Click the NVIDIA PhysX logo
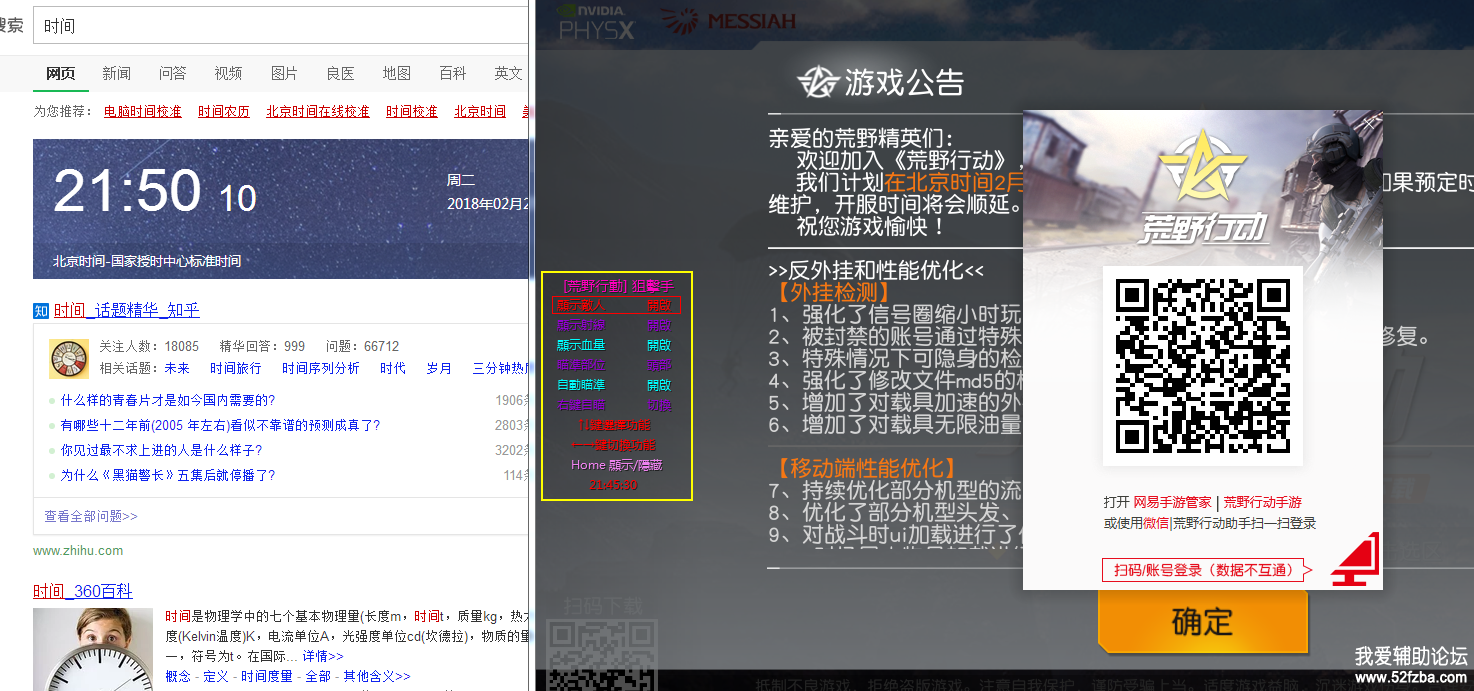Viewport: 1474px width, 691px height. point(597,21)
